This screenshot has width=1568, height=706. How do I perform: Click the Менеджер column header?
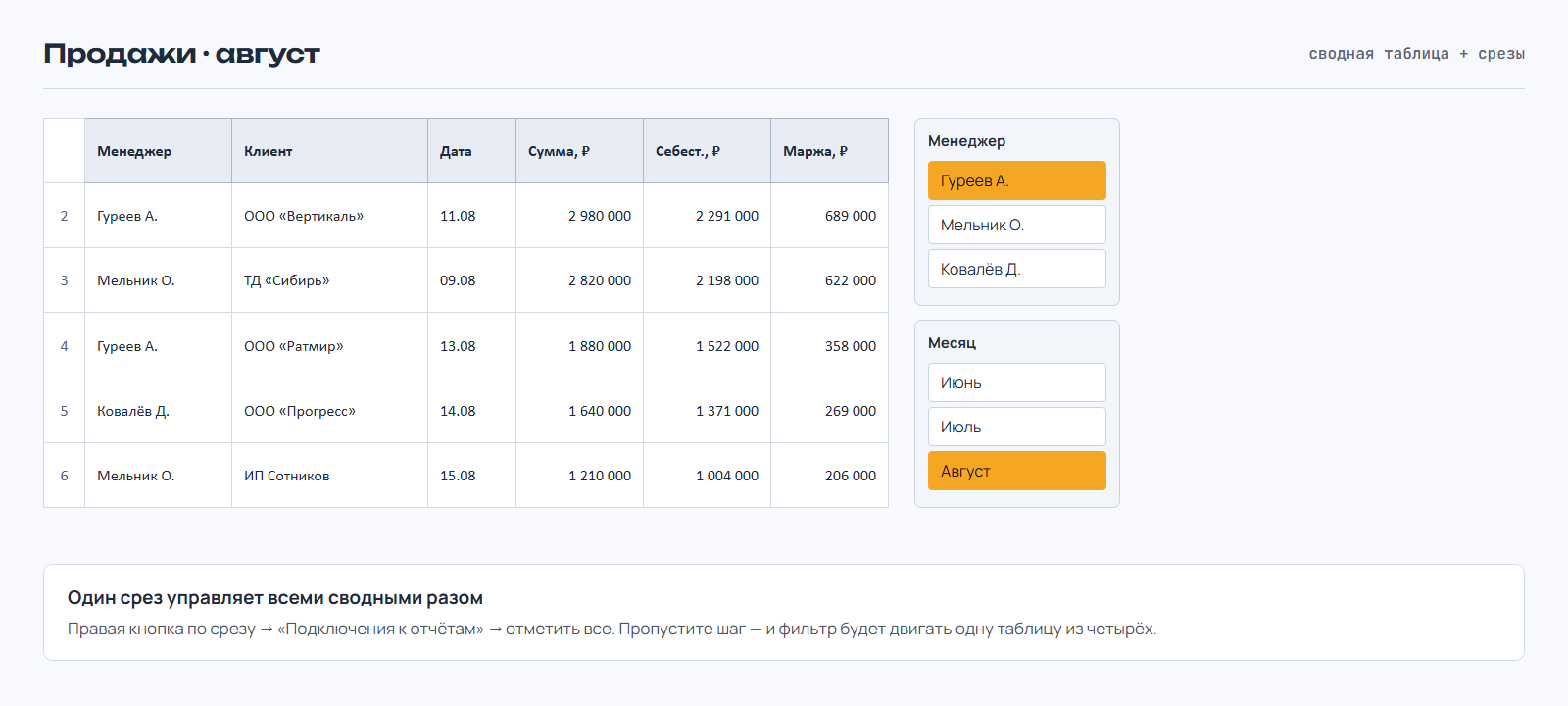[159, 151]
